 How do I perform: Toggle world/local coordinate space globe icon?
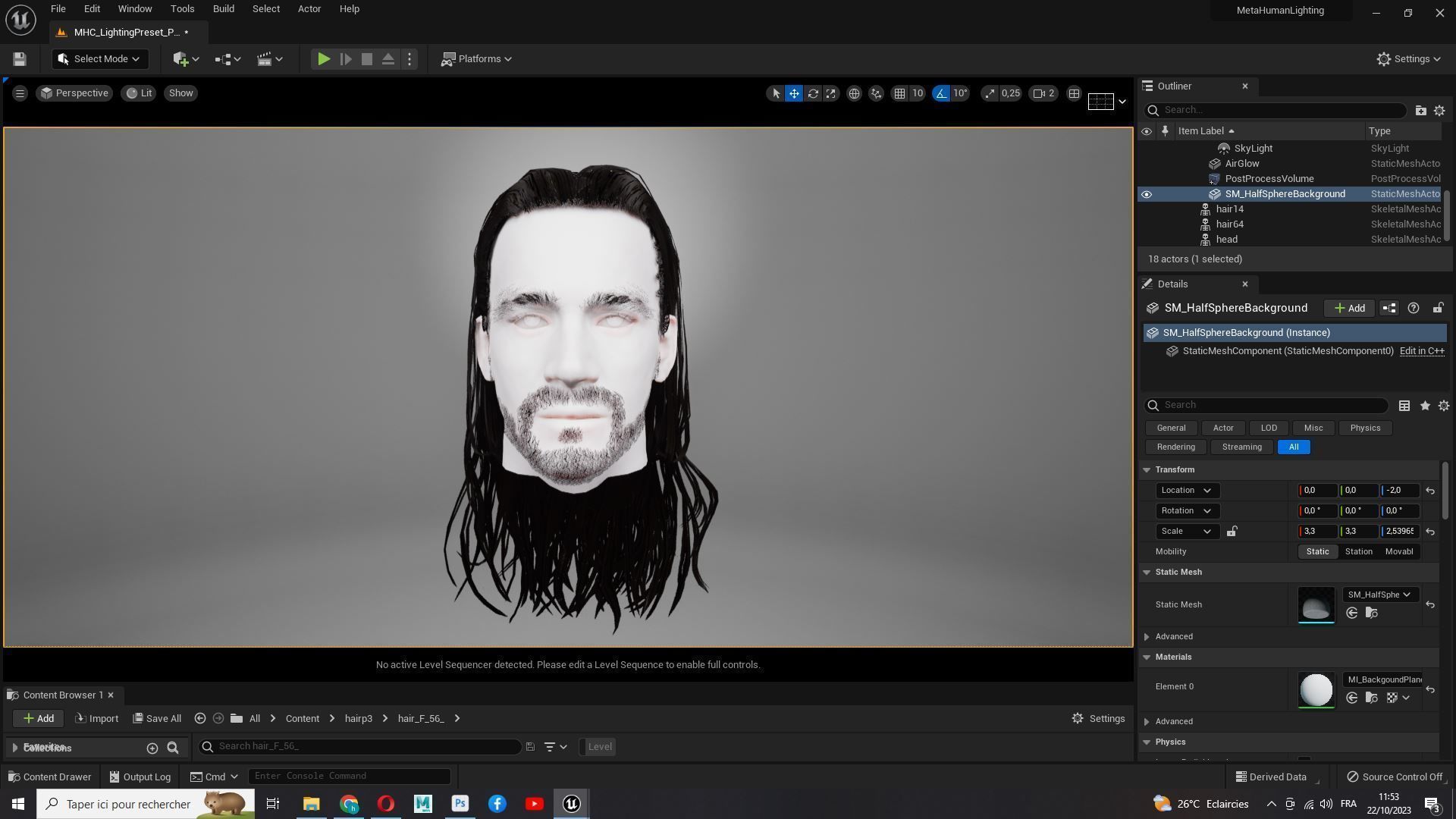pyautogui.click(x=854, y=93)
